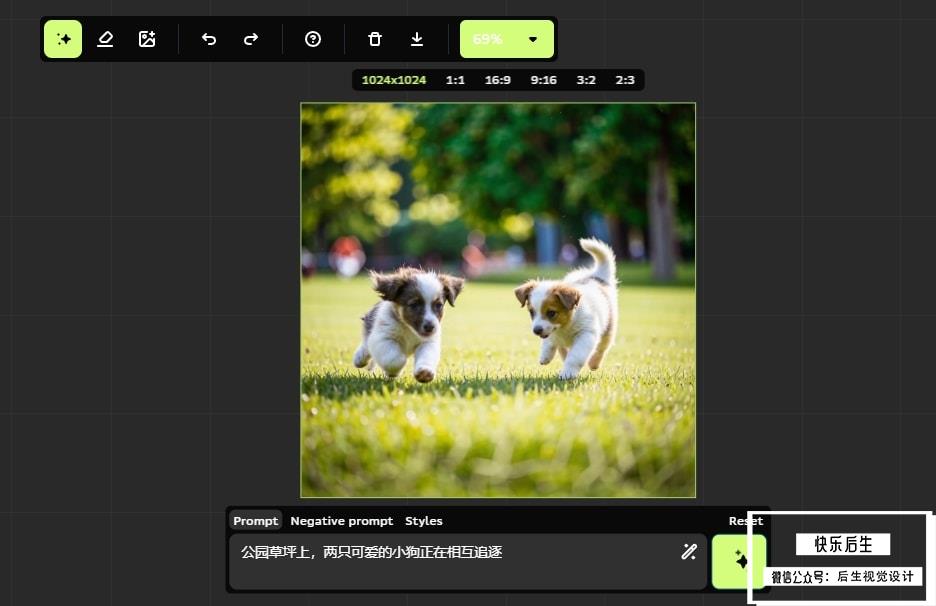Choose the 1:1 aspect ratio
The width and height of the screenshot is (936, 606).
tap(455, 80)
